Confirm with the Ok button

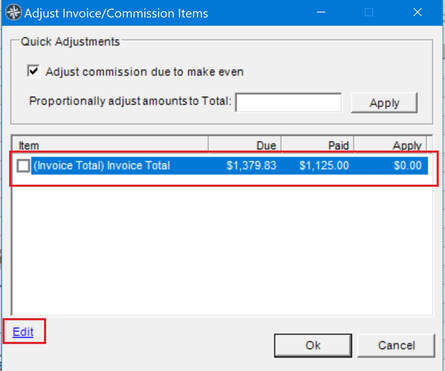[313, 345]
